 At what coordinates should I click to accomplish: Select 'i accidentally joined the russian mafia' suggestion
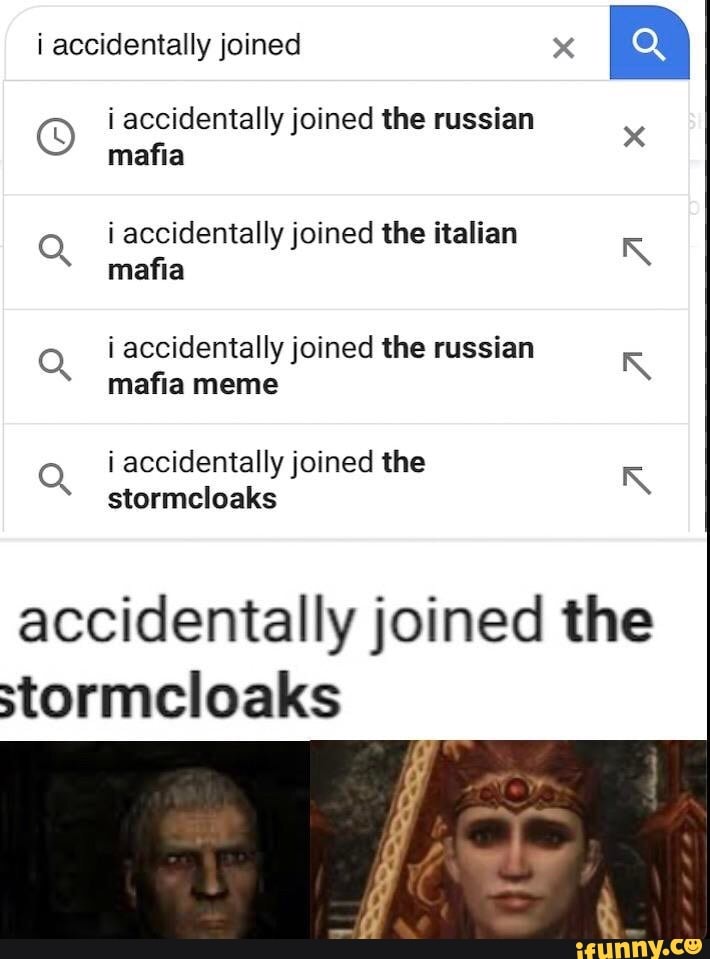coord(320,137)
